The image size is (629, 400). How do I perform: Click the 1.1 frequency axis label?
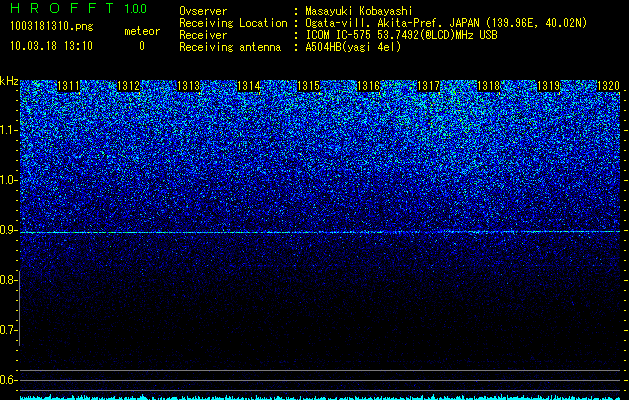tap(9, 130)
